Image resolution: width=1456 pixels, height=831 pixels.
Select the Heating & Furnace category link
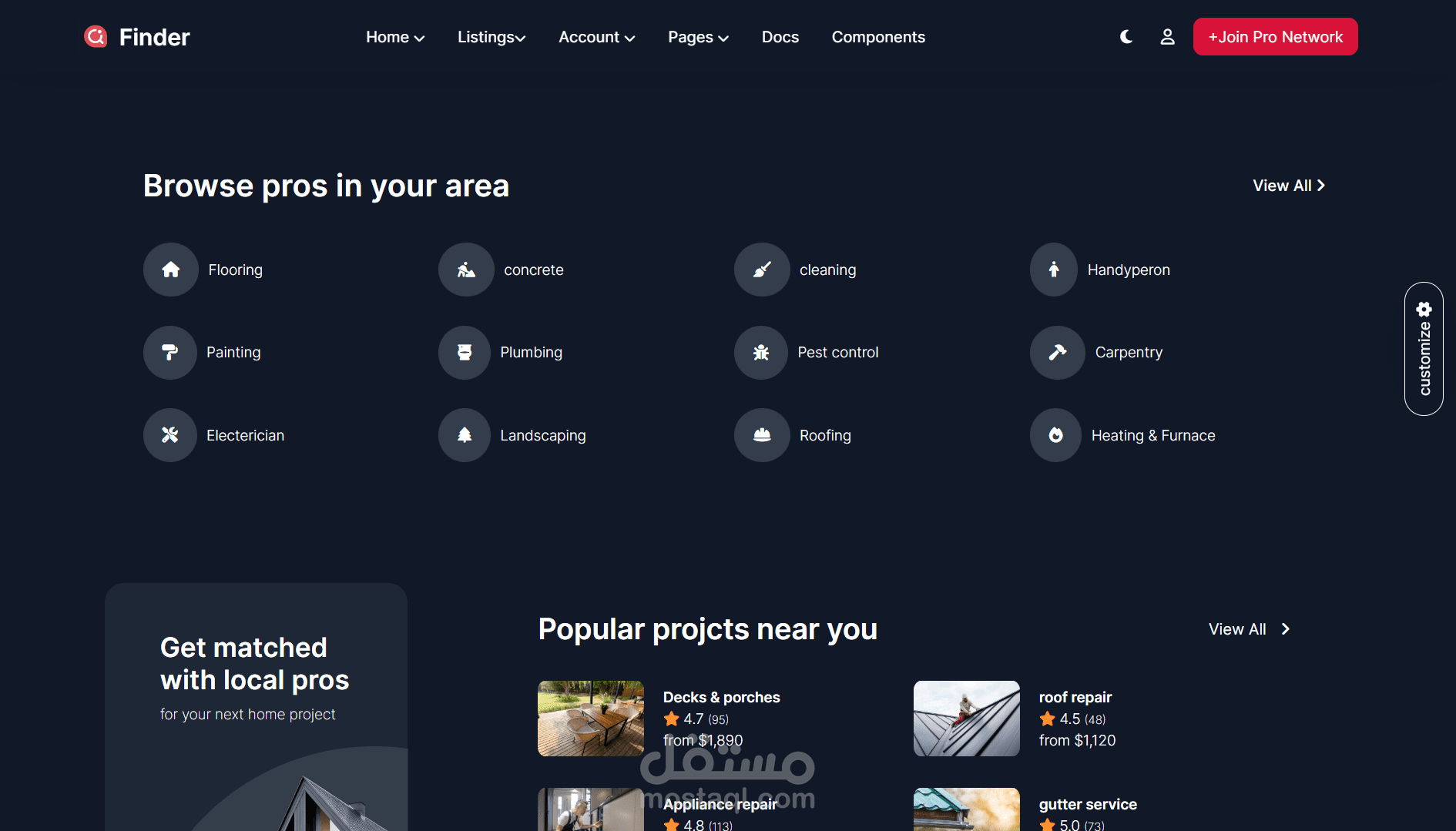[1153, 435]
